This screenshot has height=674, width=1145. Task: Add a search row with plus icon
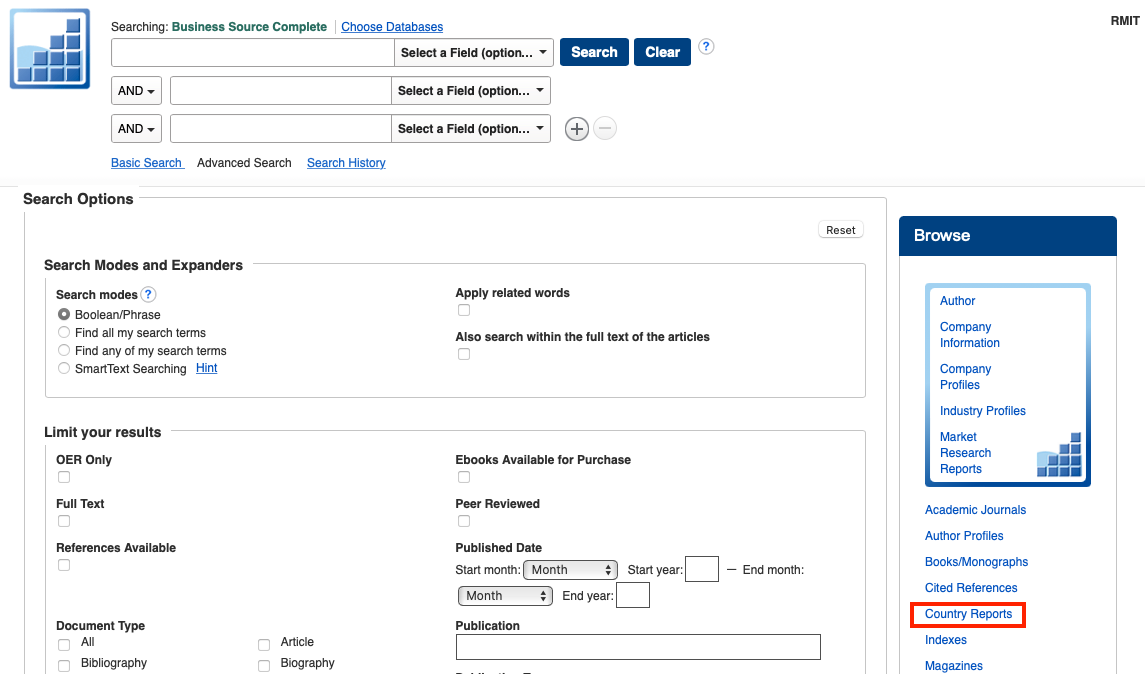[x=577, y=129]
